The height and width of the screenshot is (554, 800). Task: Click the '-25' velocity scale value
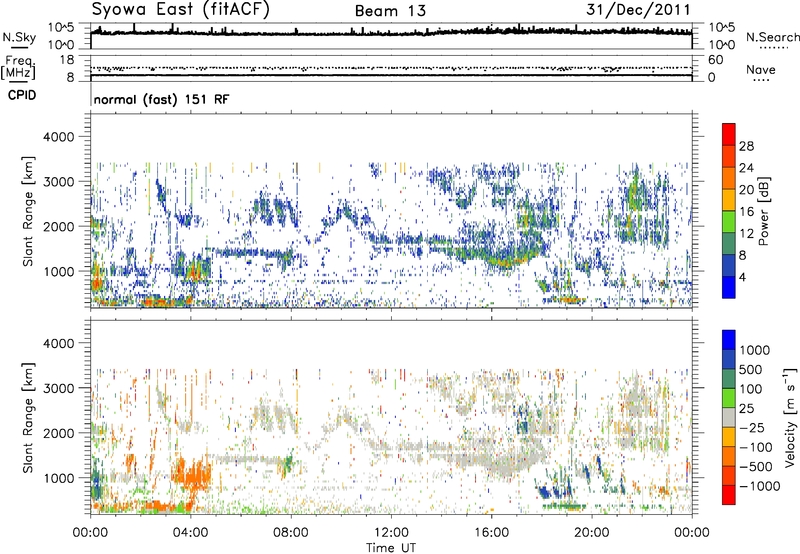[x=750, y=428]
